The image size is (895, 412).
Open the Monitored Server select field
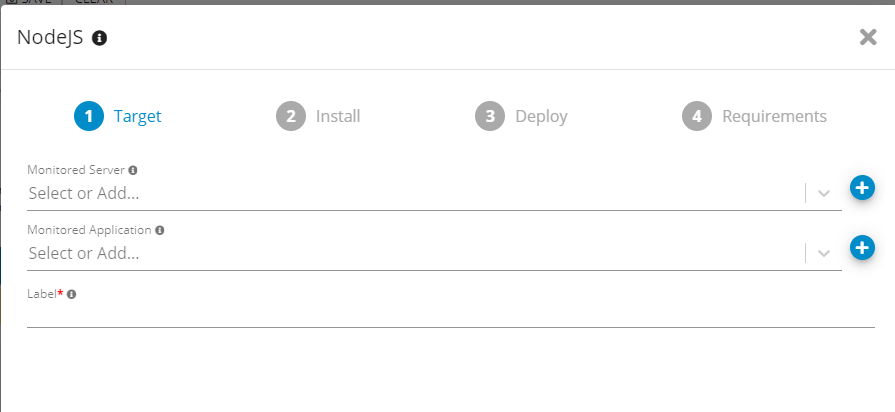click(400, 193)
